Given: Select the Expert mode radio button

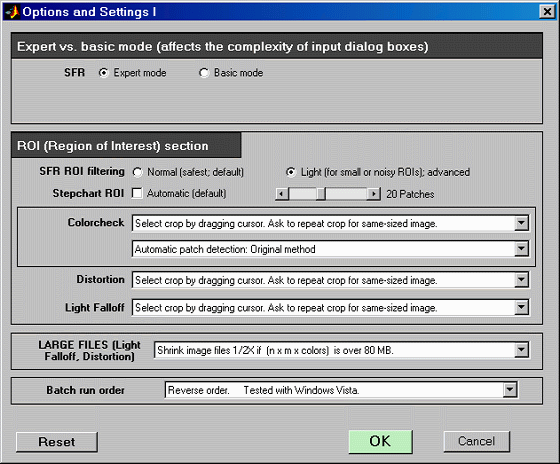Looking at the screenshot, I should [103, 73].
